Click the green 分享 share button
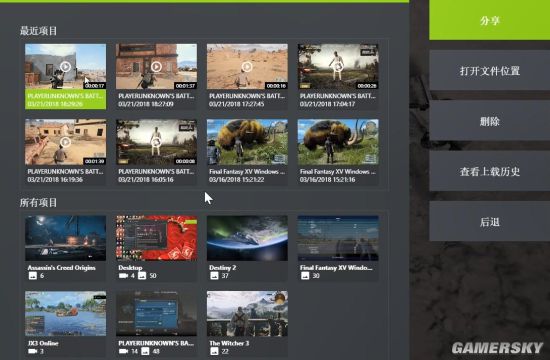This screenshot has width=550, height=360. pos(490,20)
